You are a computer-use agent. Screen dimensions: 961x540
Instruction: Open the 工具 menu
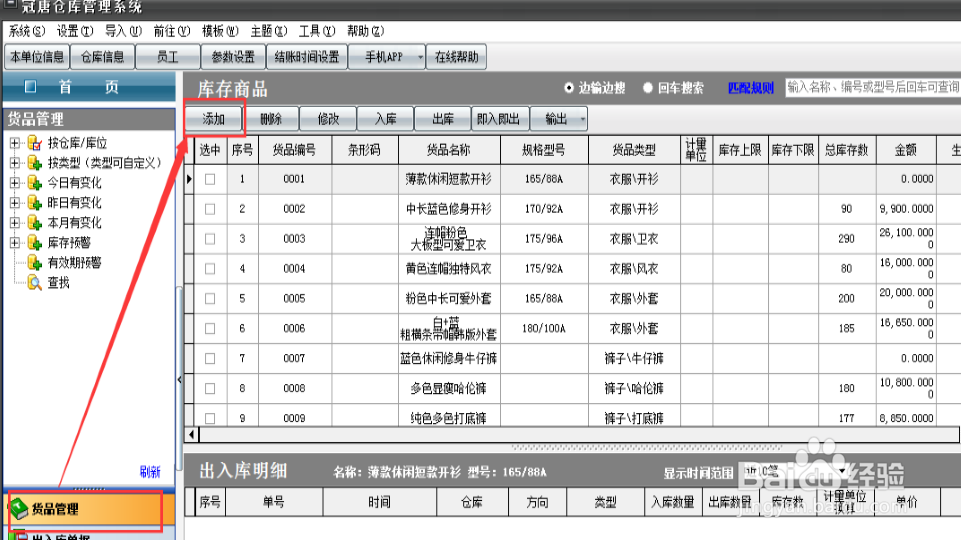(317, 31)
